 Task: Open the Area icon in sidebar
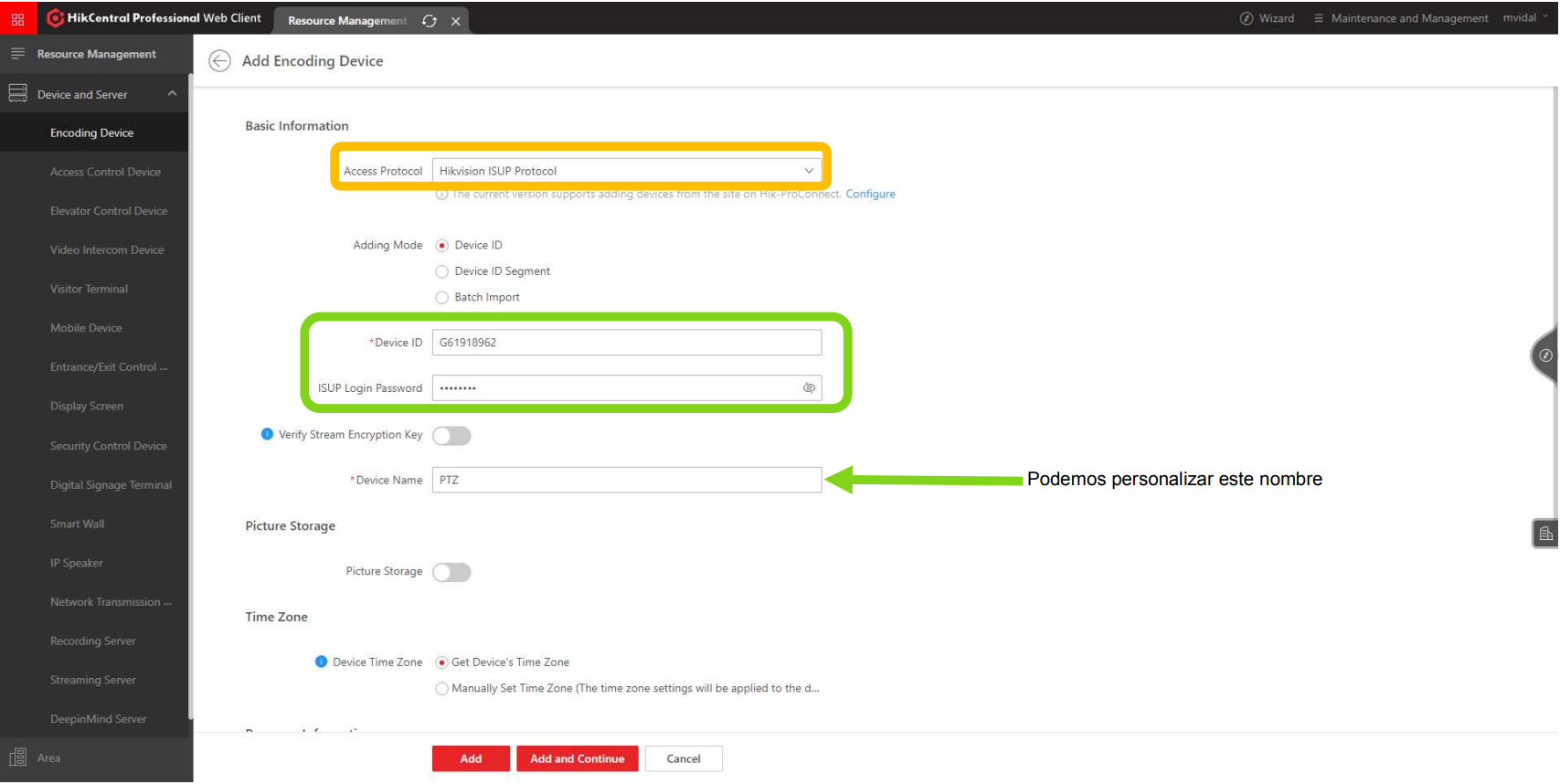[x=17, y=758]
